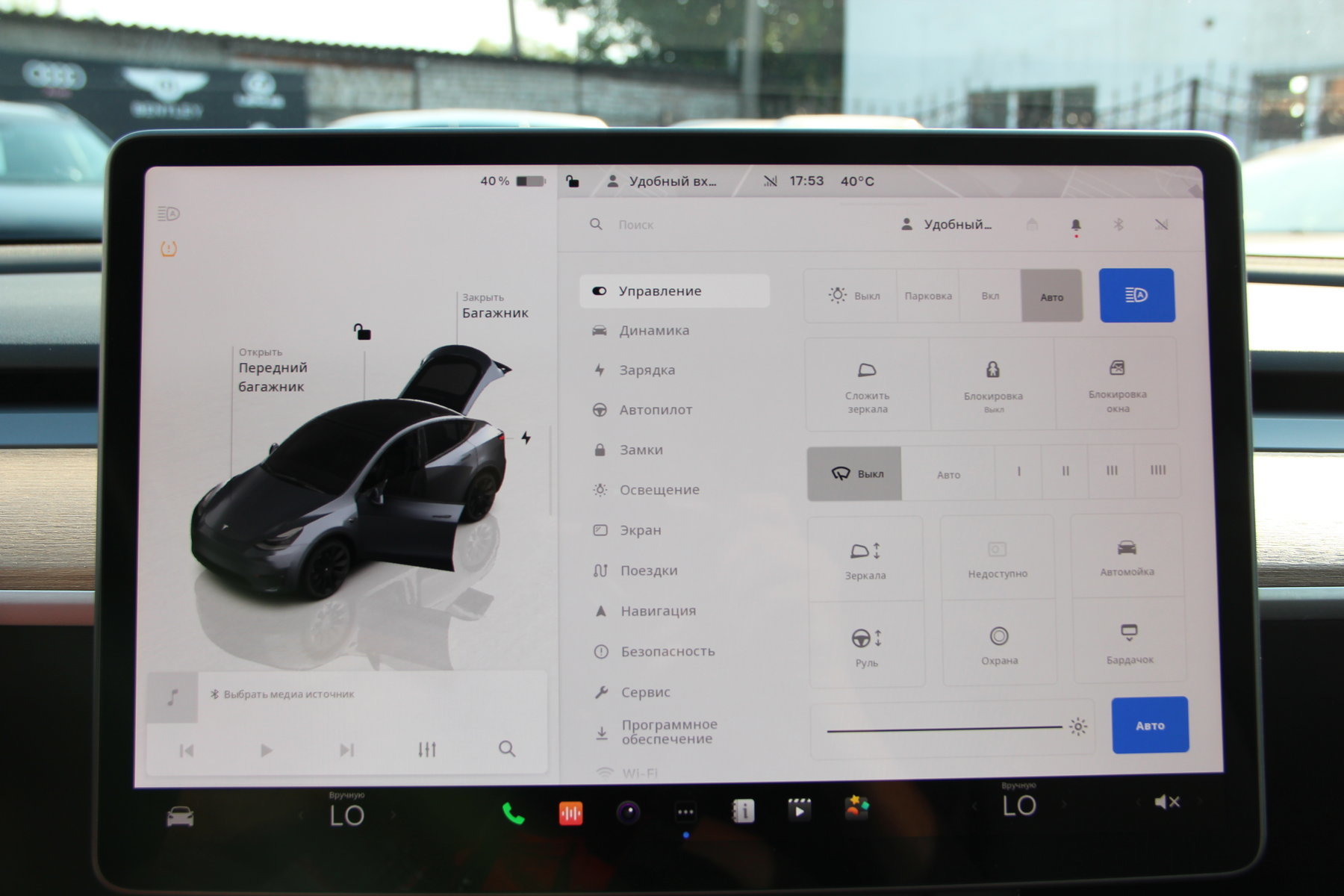Decrease right side temperature with left chevron
The image size is (1344, 896).
(x=974, y=806)
